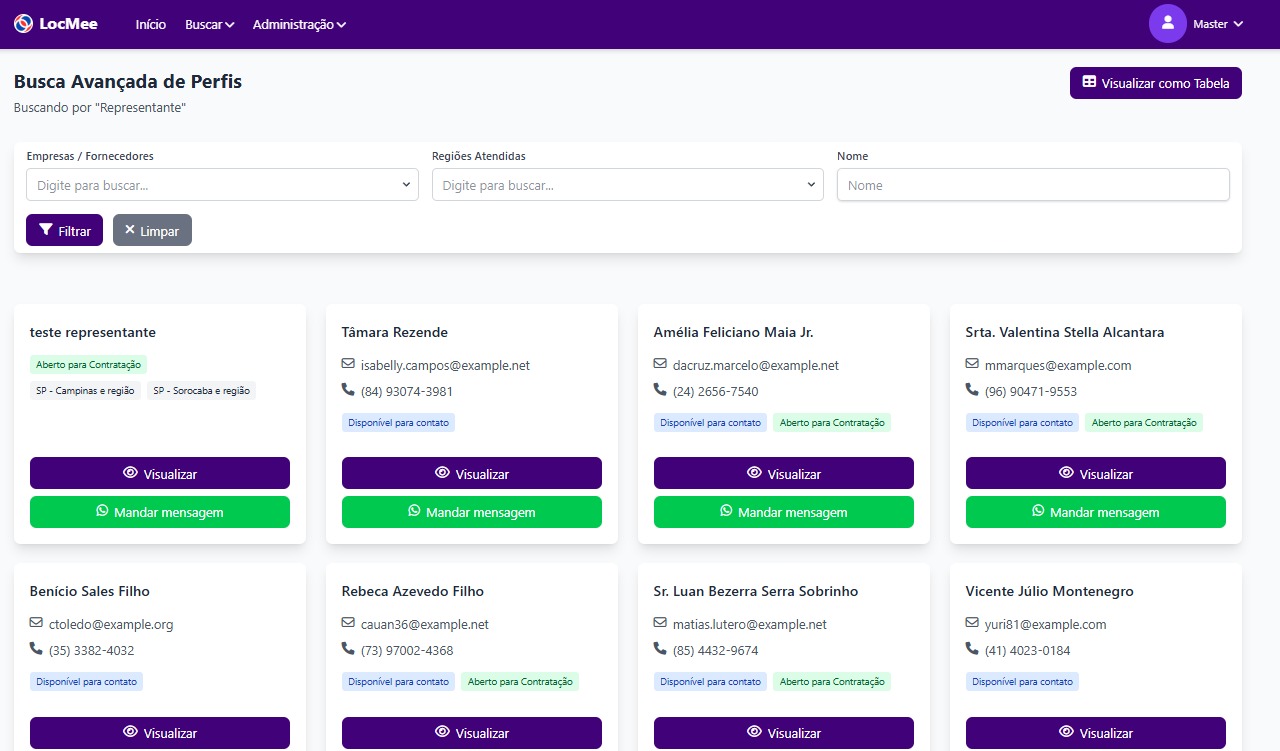Click the phone icon on Benício Sales Filho's card
Viewport: 1280px width, 751px height.
coord(36,649)
